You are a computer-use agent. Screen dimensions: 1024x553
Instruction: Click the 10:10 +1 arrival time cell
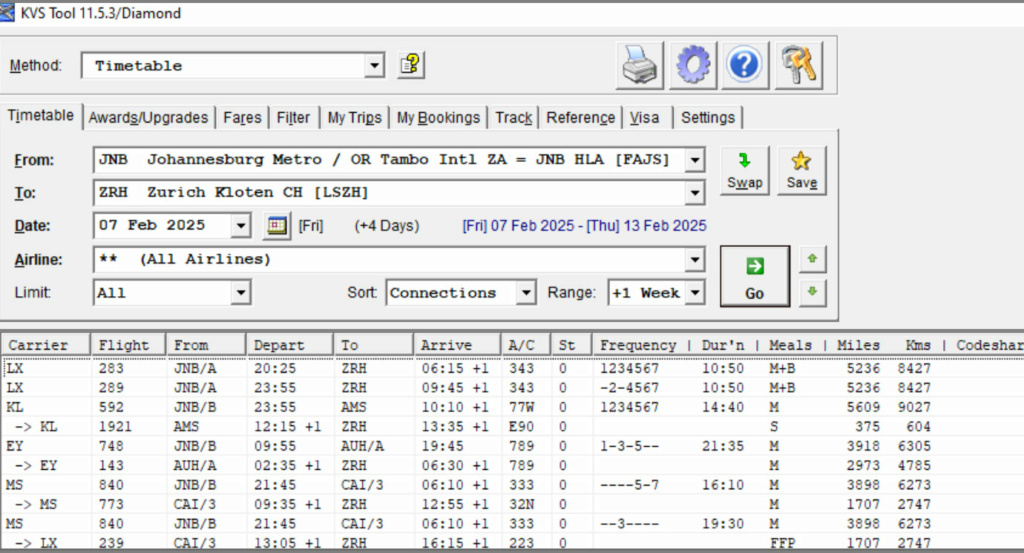pos(455,407)
